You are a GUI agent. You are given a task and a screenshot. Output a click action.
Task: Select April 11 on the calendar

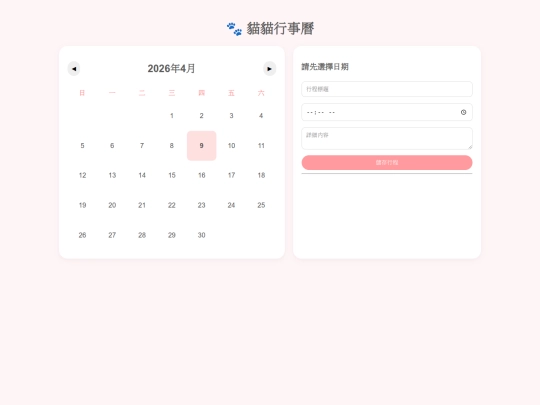pos(261,146)
